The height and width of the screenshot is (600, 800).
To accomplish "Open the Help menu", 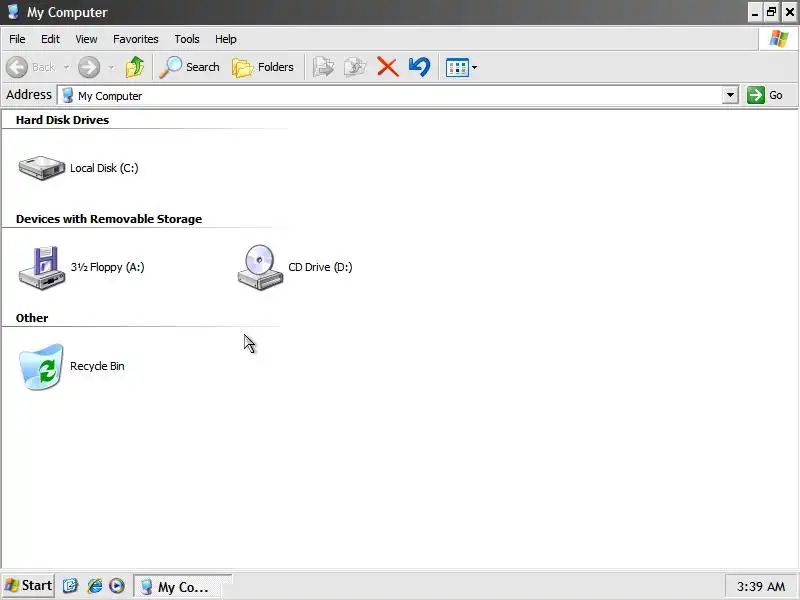I will (x=226, y=39).
